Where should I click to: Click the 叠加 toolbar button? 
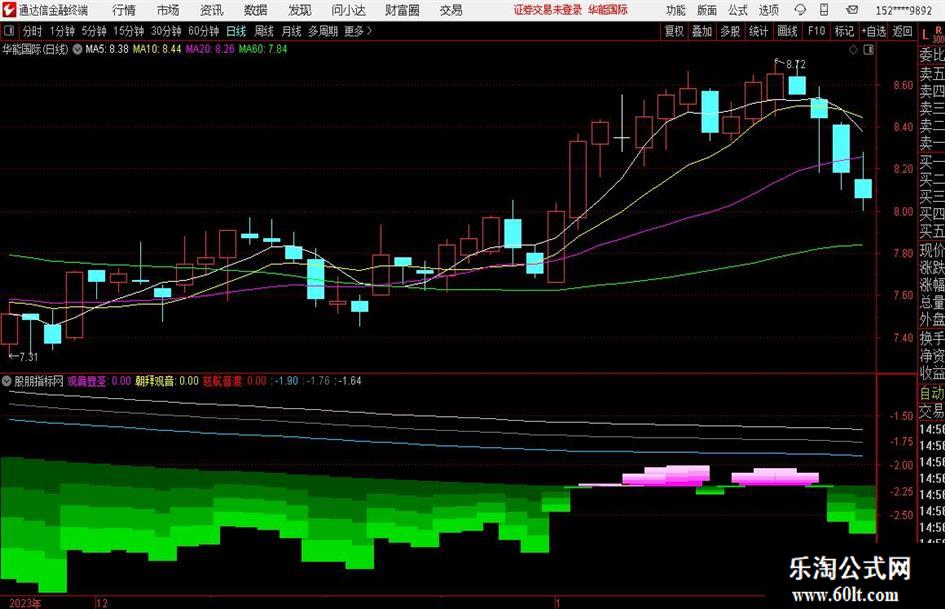[x=702, y=31]
